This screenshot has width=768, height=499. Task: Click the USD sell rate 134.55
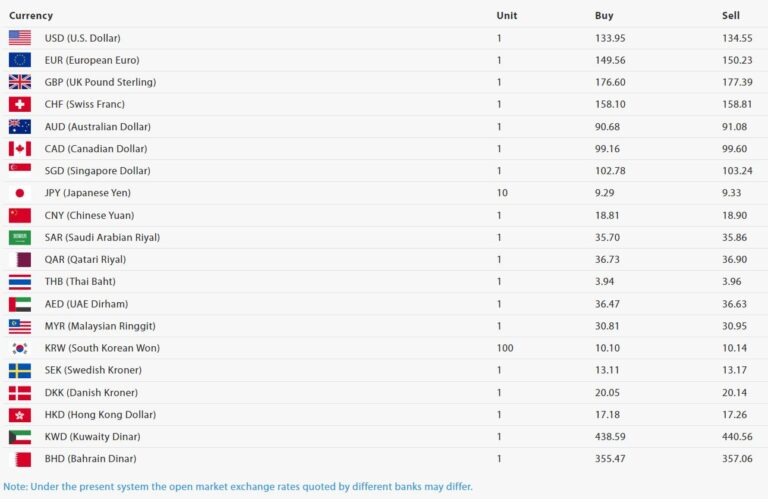(x=737, y=38)
